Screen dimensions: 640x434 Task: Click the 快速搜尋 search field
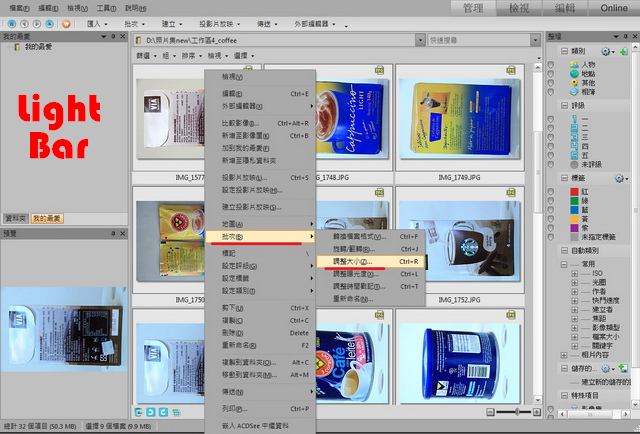click(475, 40)
